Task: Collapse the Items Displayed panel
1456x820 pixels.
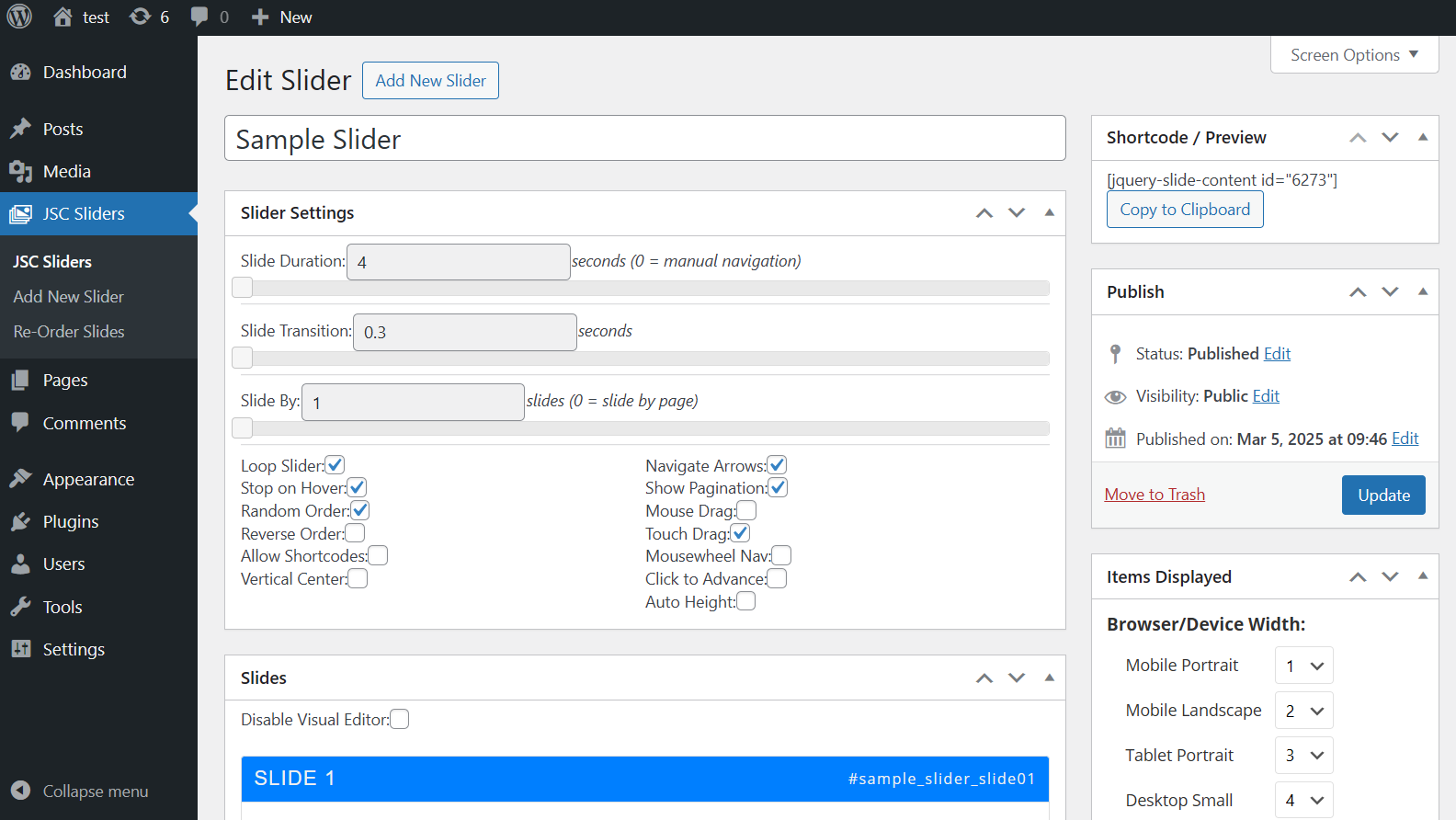Action: (x=1423, y=576)
